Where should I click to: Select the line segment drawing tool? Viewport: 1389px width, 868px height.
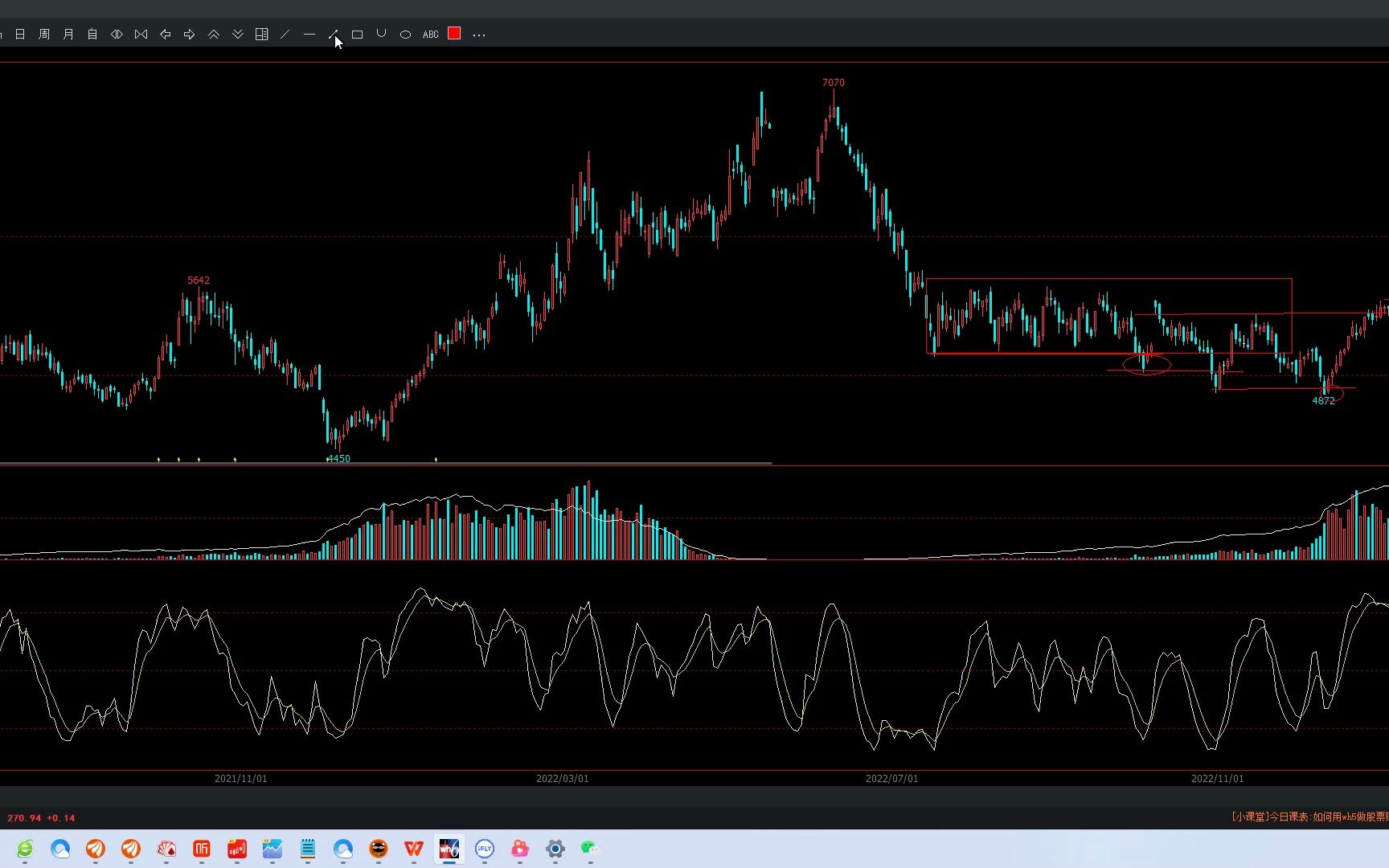tap(333, 35)
